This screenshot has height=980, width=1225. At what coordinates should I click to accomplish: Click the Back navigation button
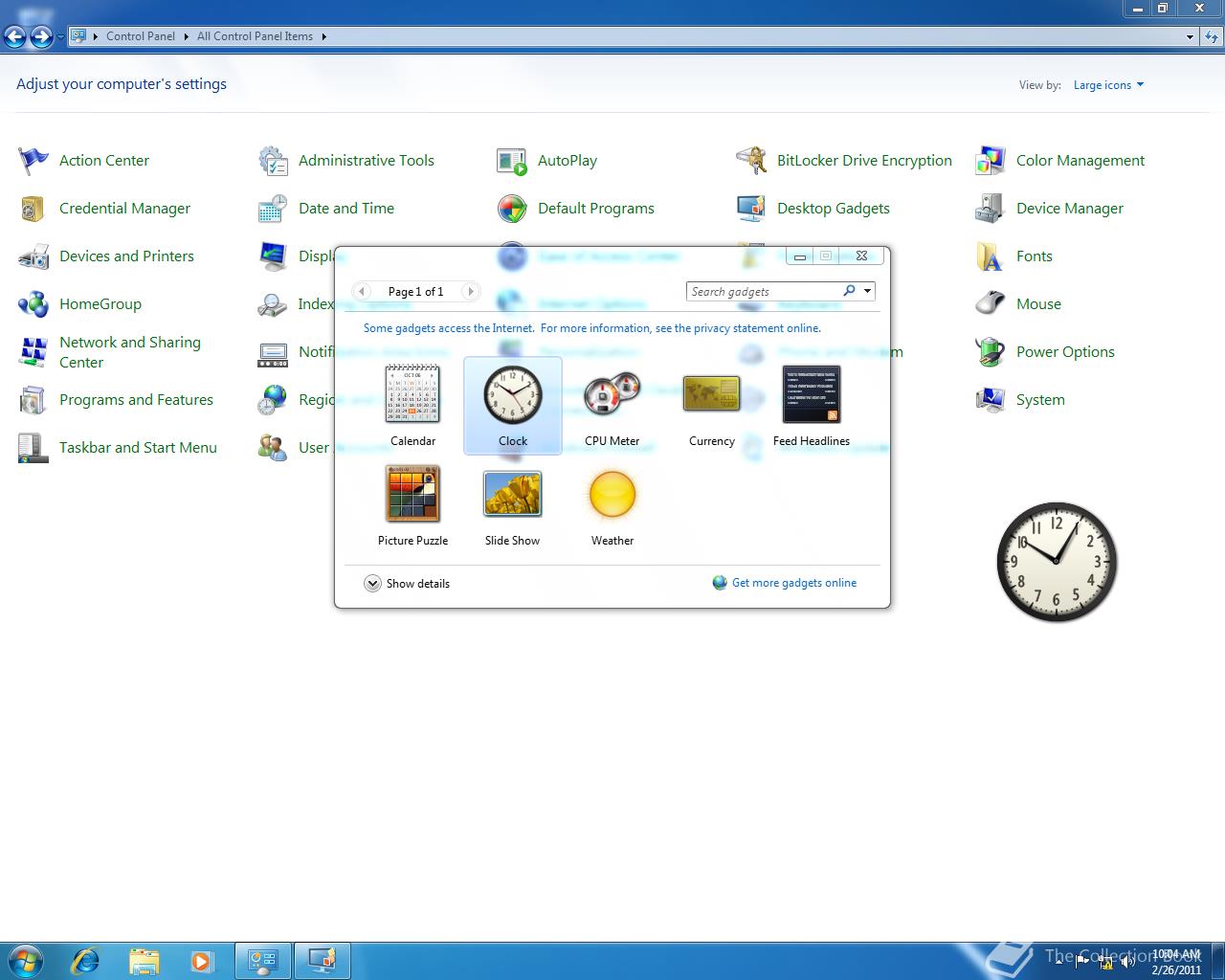tap(14, 36)
